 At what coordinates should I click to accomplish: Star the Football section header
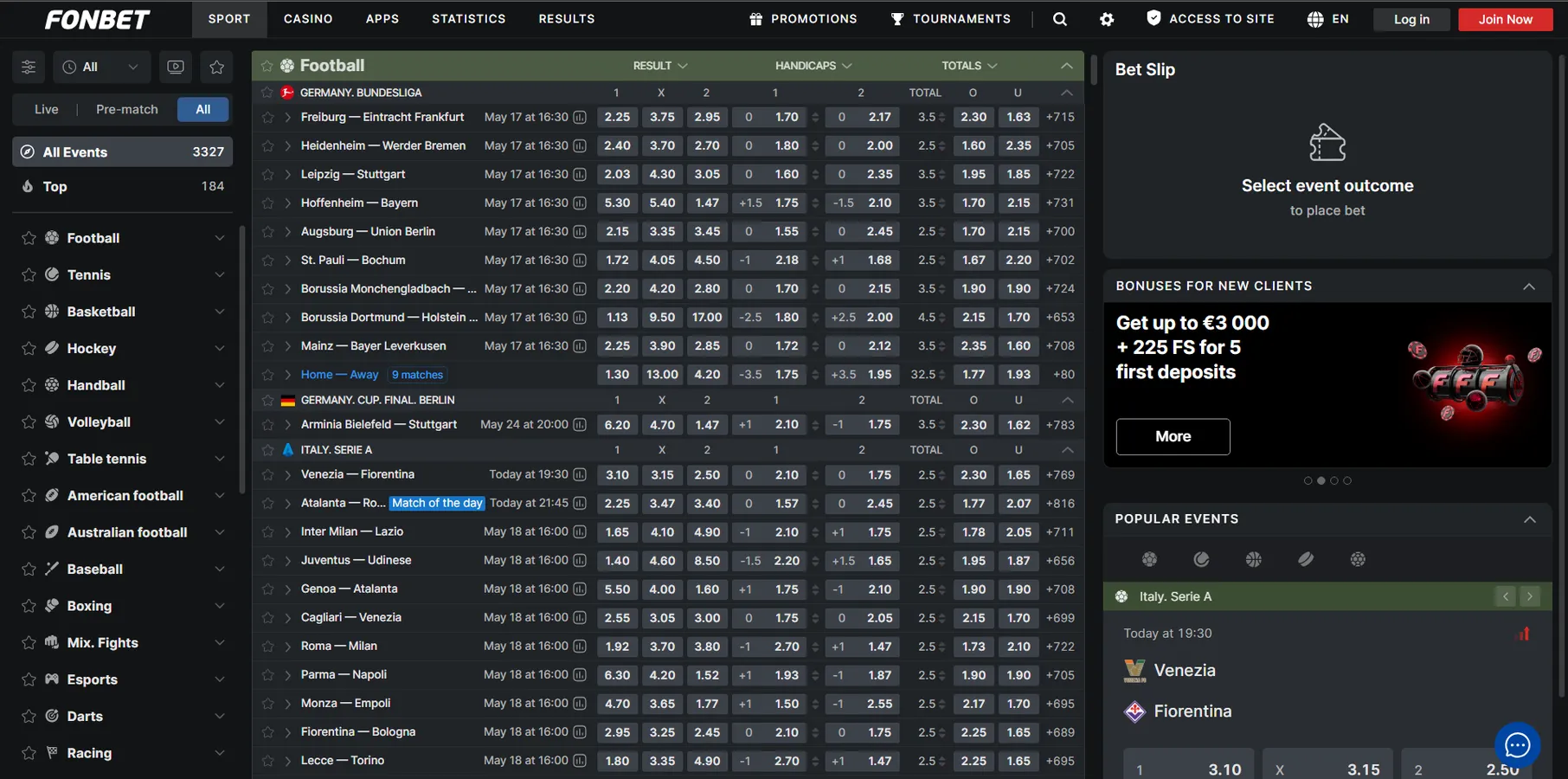coord(267,66)
